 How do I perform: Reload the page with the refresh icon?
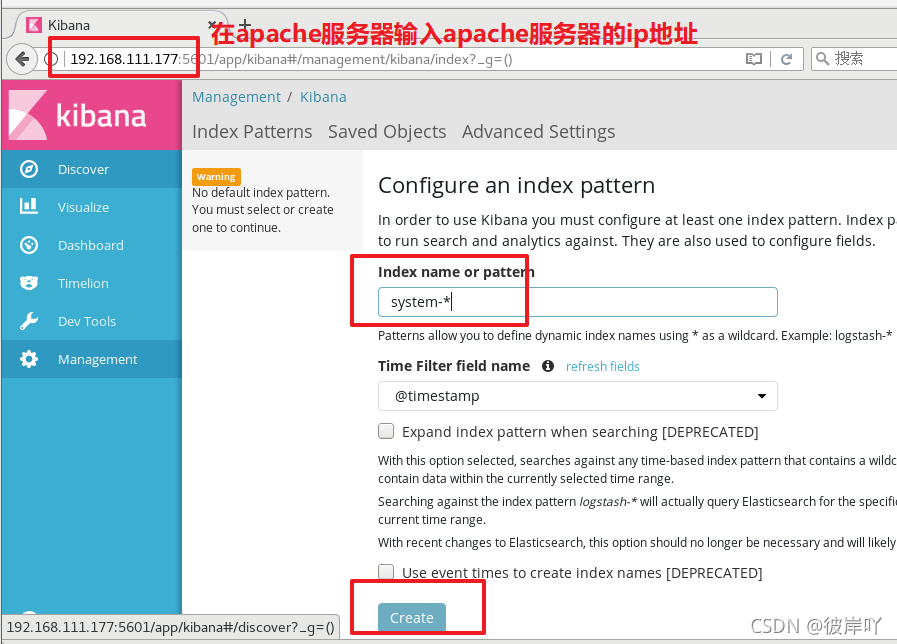[x=787, y=59]
